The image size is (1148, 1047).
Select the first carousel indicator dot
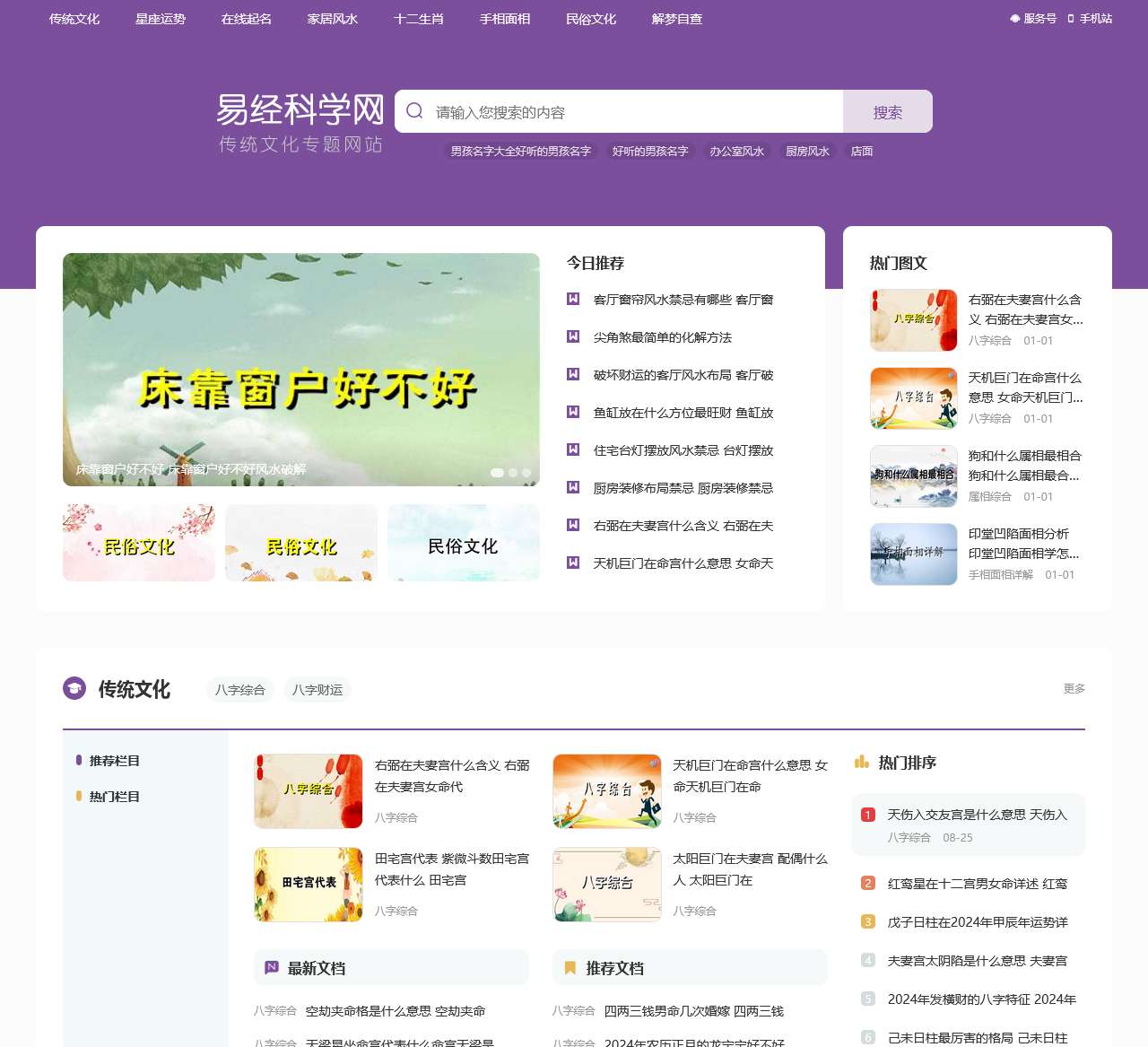point(497,473)
